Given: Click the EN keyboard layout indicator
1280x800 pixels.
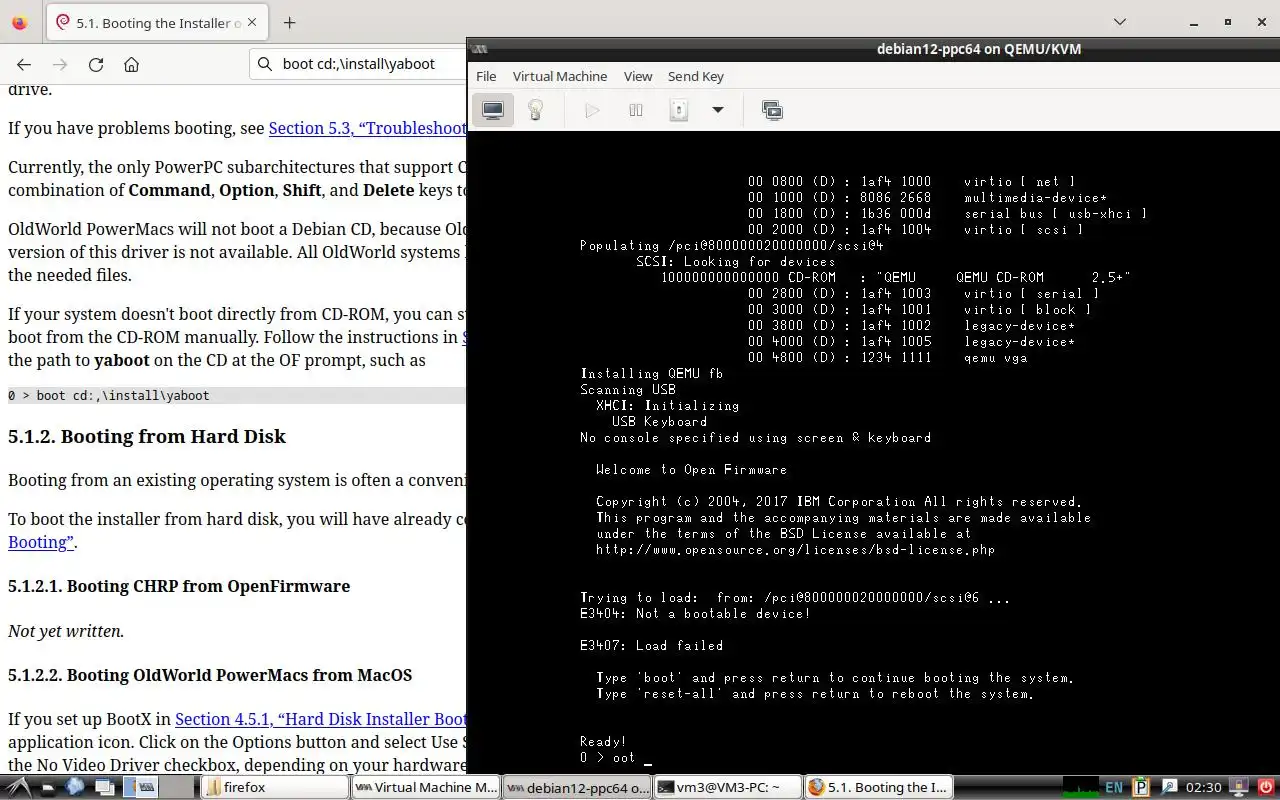Looking at the screenshot, I should [1114, 787].
